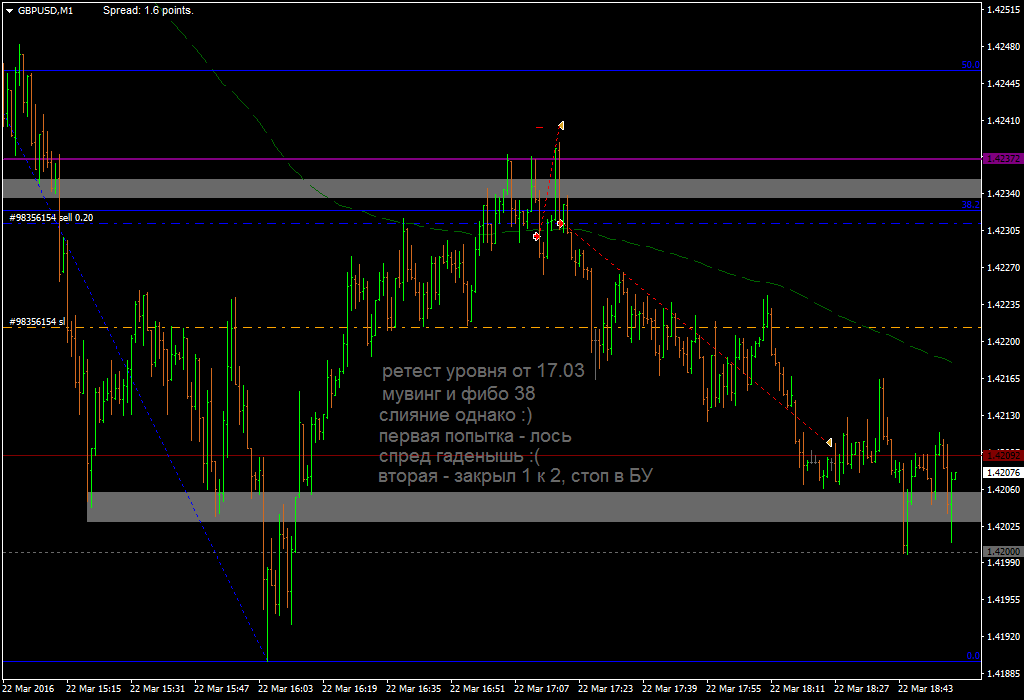Image resolution: width=1024 pixels, height=700 pixels.
Task: Click the magenta 1.42372 price tag
Action: pyautogui.click(x=1002, y=159)
